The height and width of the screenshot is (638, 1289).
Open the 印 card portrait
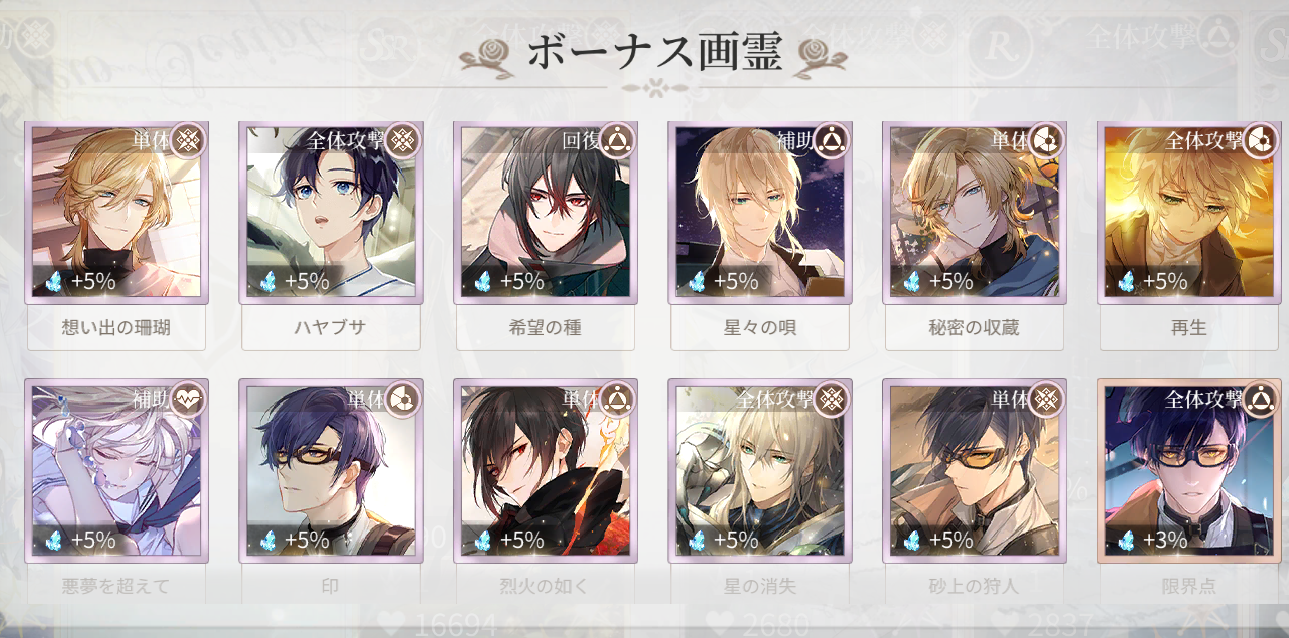pos(331,470)
